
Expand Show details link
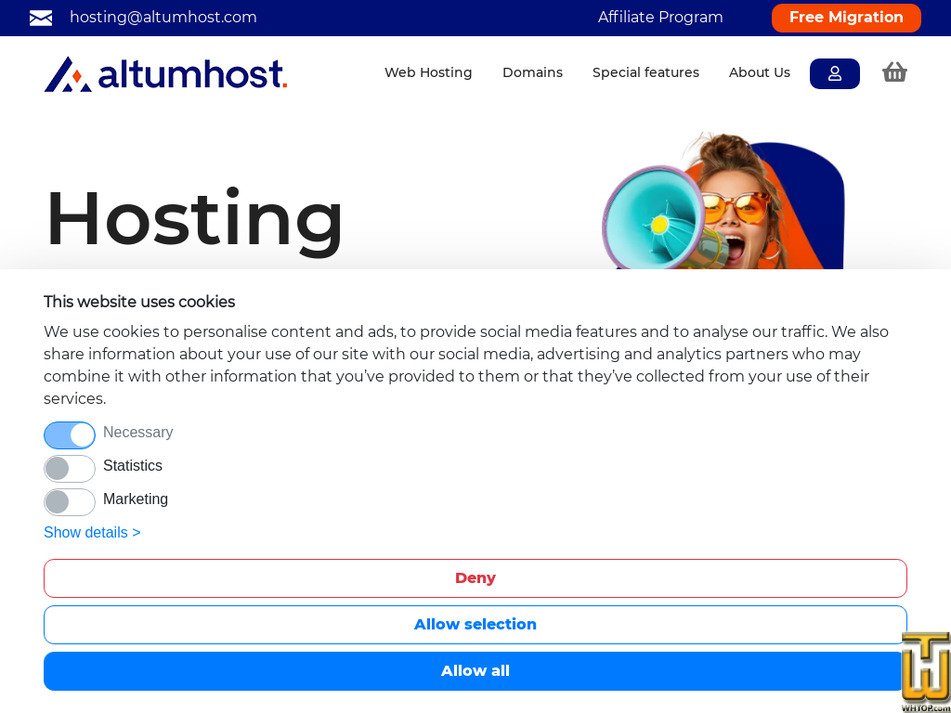92,532
